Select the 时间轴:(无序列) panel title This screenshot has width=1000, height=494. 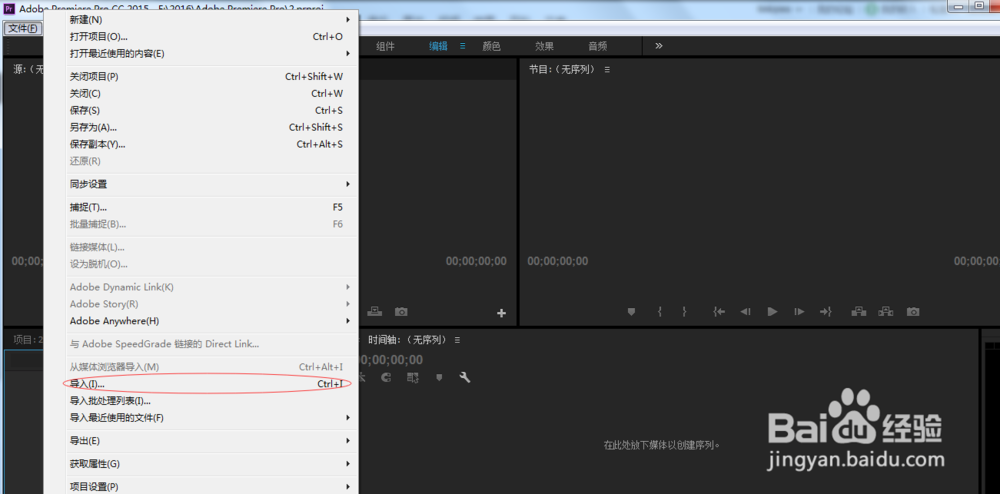click(406, 340)
